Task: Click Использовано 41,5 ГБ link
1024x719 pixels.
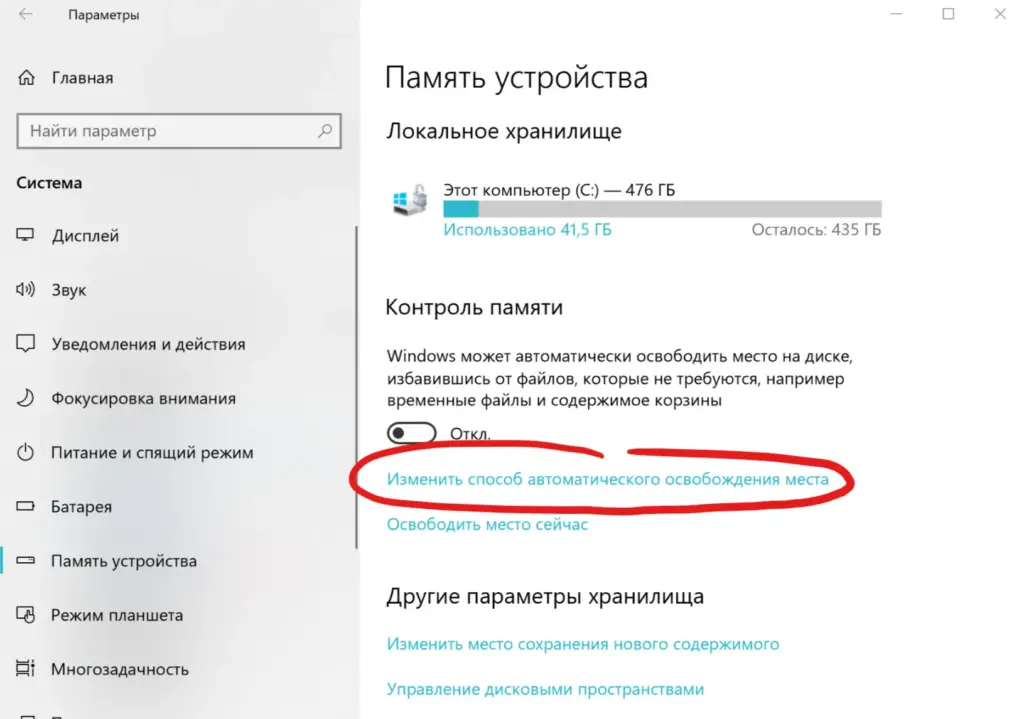Action: click(527, 230)
